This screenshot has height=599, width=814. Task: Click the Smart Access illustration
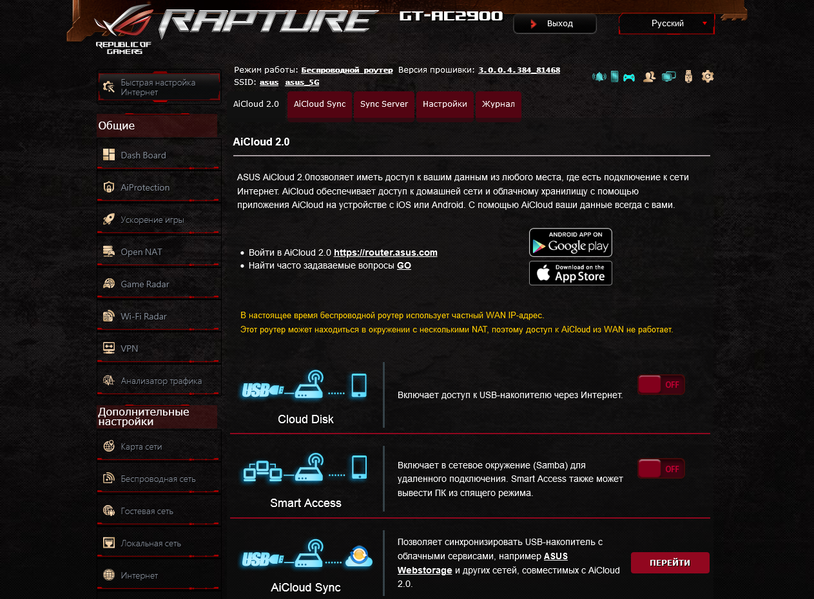click(305, 468)
